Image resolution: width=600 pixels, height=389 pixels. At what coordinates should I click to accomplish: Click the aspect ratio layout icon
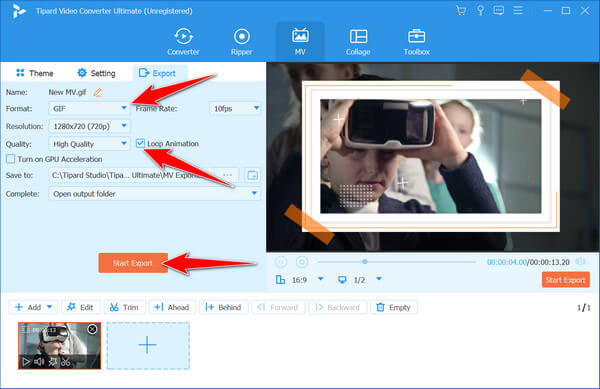[x=280, y=280]
